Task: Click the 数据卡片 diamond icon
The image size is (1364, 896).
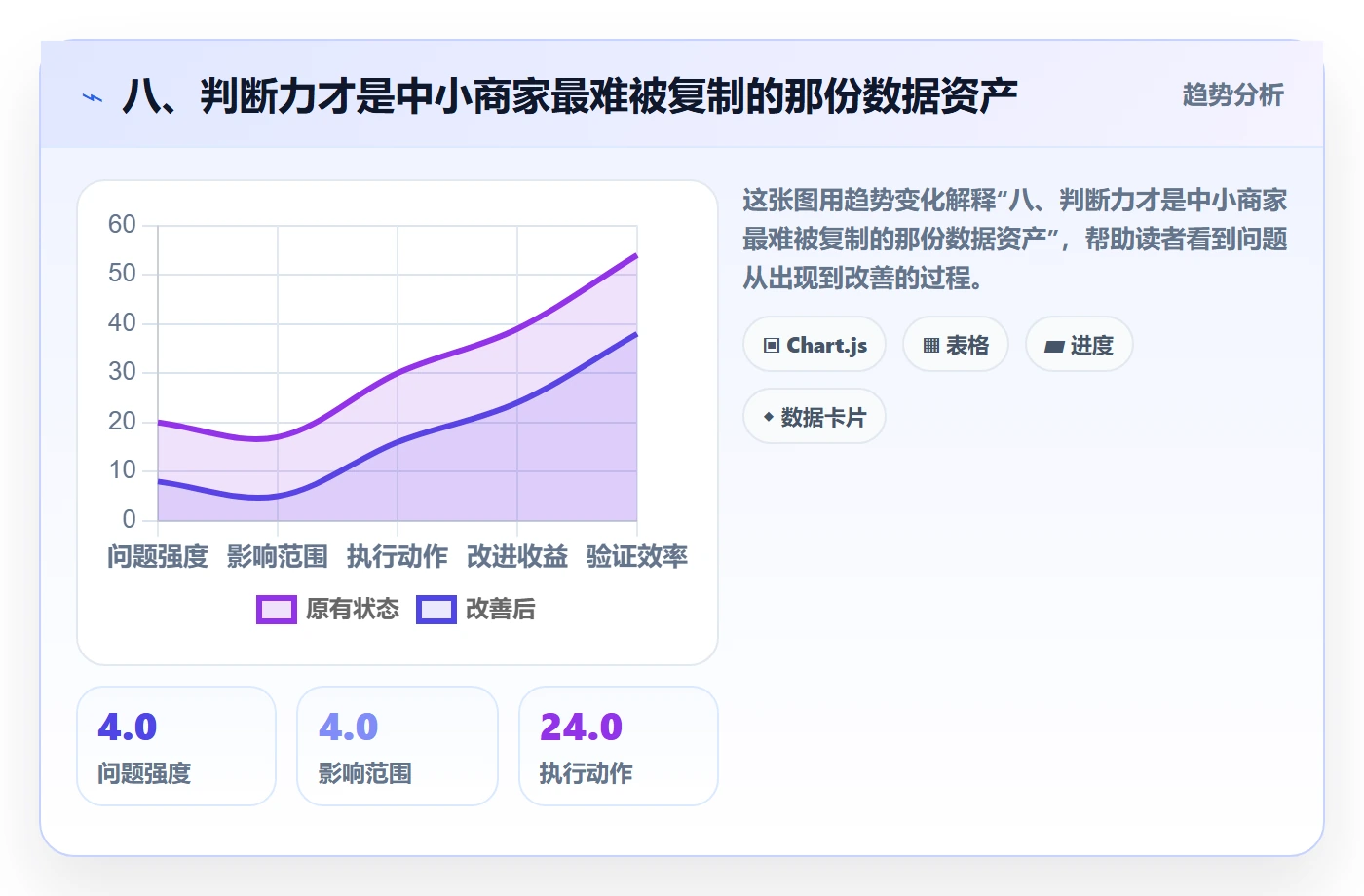Action: coord(769,417)
